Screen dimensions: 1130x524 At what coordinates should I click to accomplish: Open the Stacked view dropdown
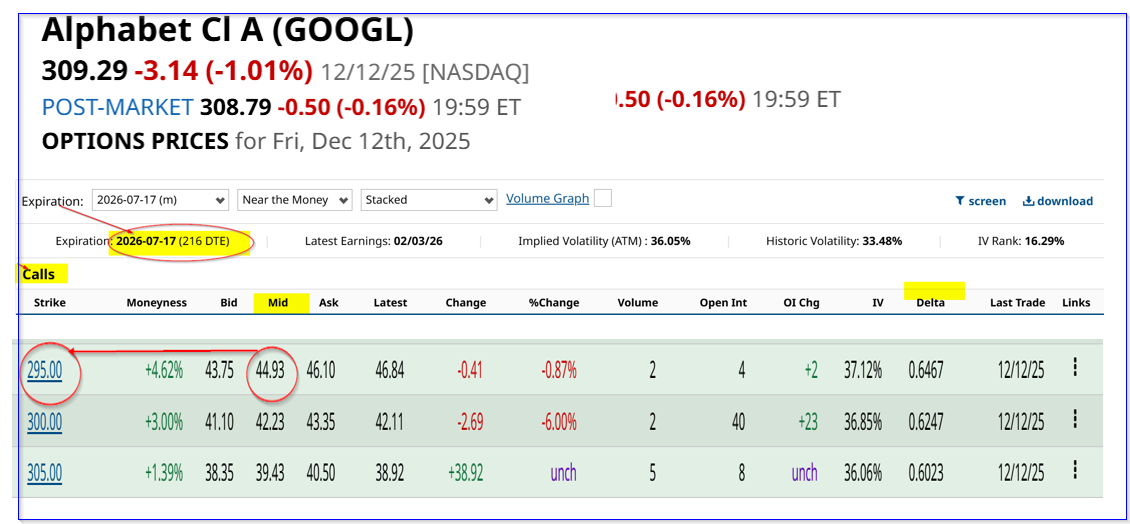429,200
